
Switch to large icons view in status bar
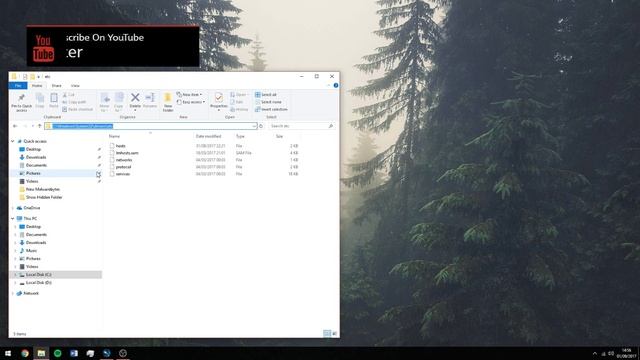click(335, 333)
